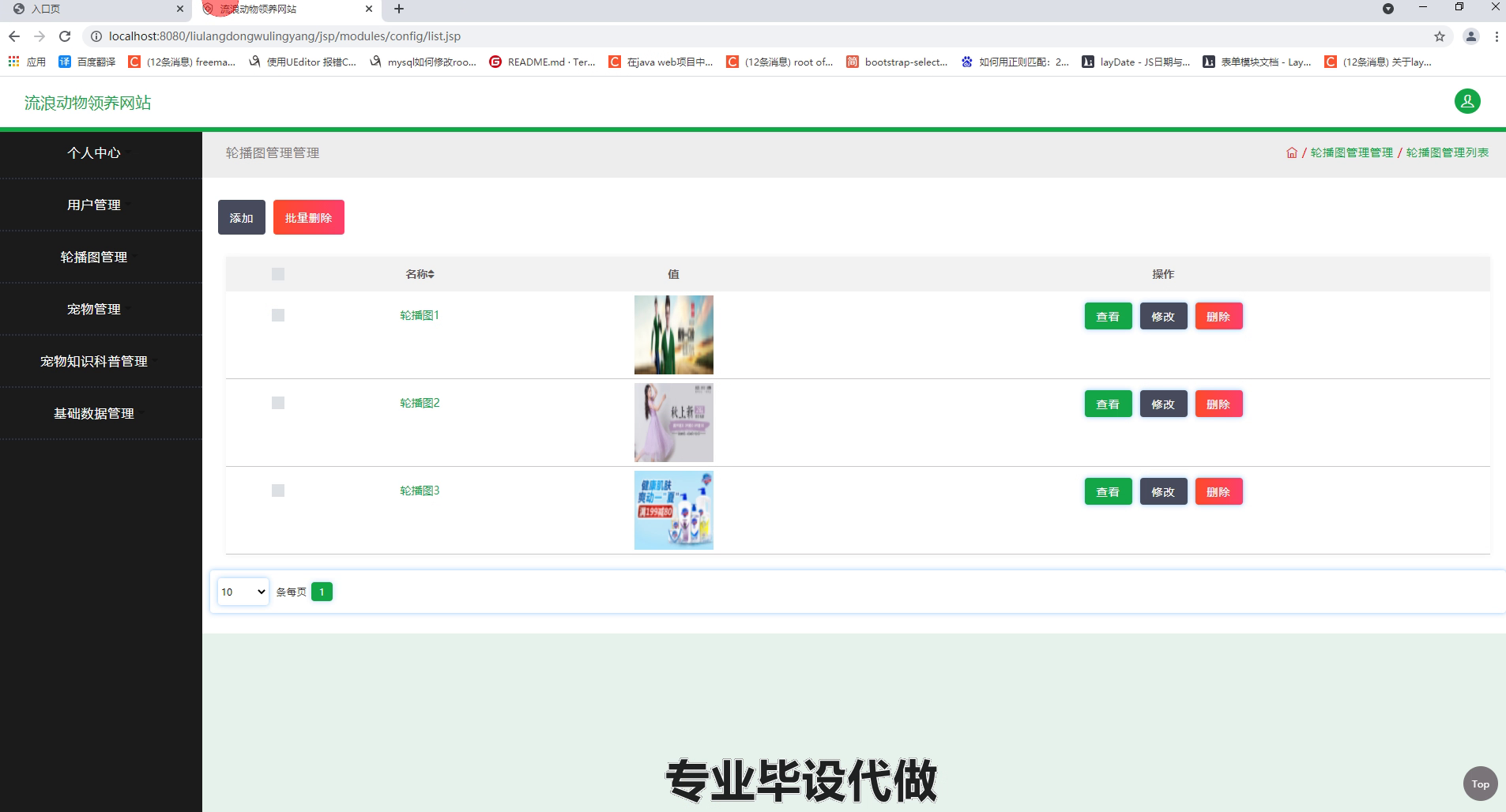This screenshot has height=812, width=1506.
Task: Check the 轮播图2 row checkbox
Action: coord(278,403)
